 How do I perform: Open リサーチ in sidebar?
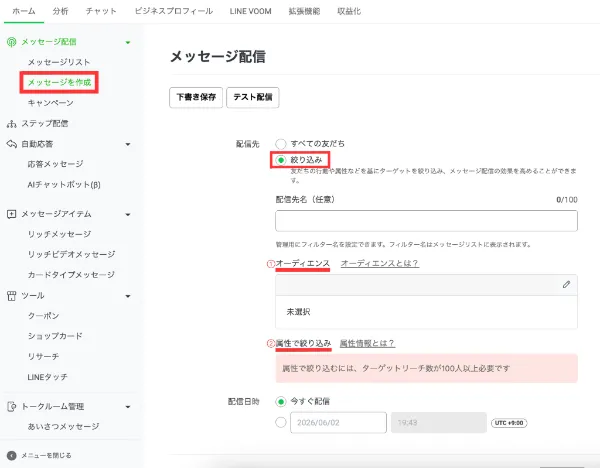(43, 357)
